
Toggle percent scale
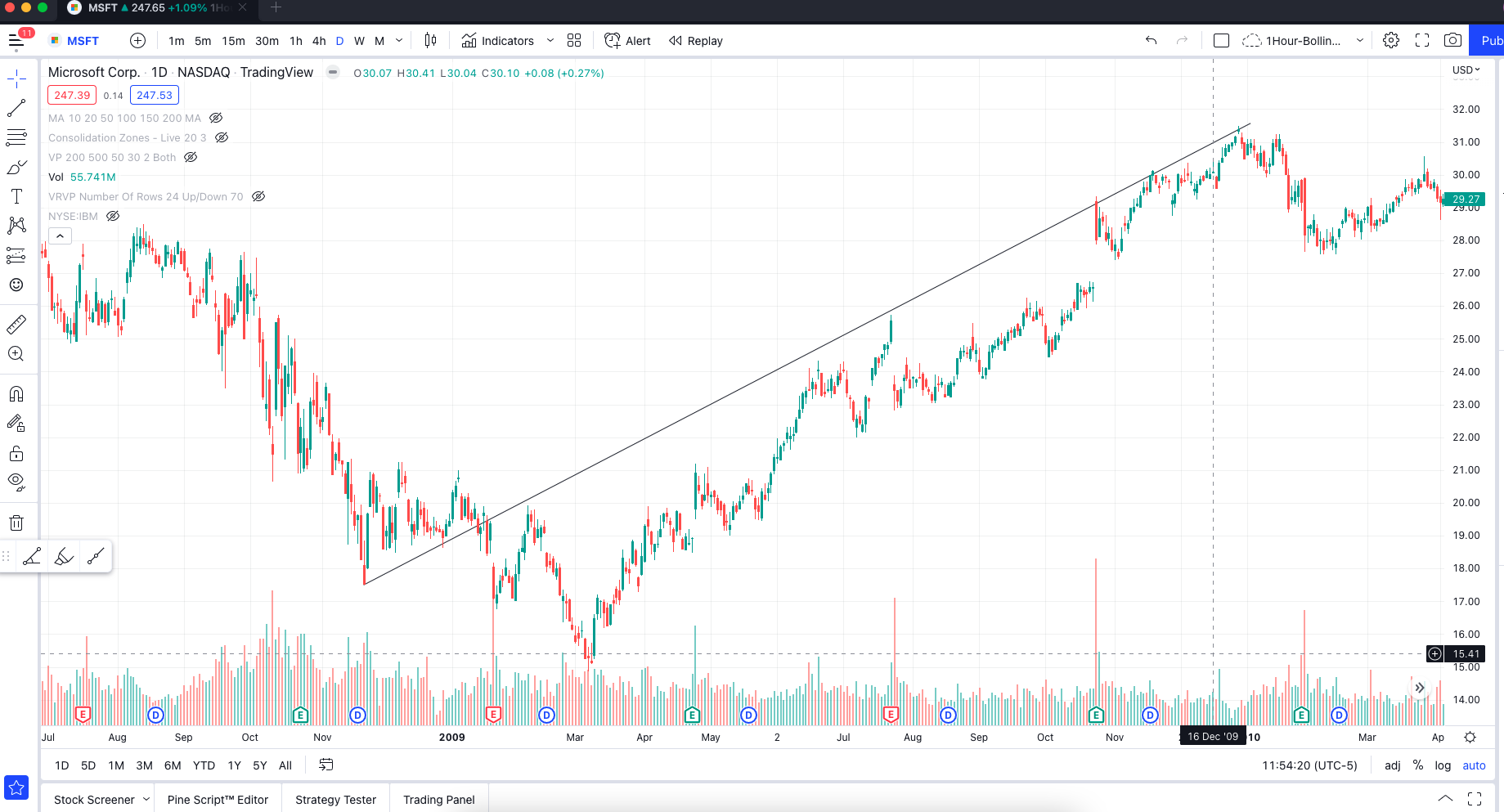pos(1418,765)
